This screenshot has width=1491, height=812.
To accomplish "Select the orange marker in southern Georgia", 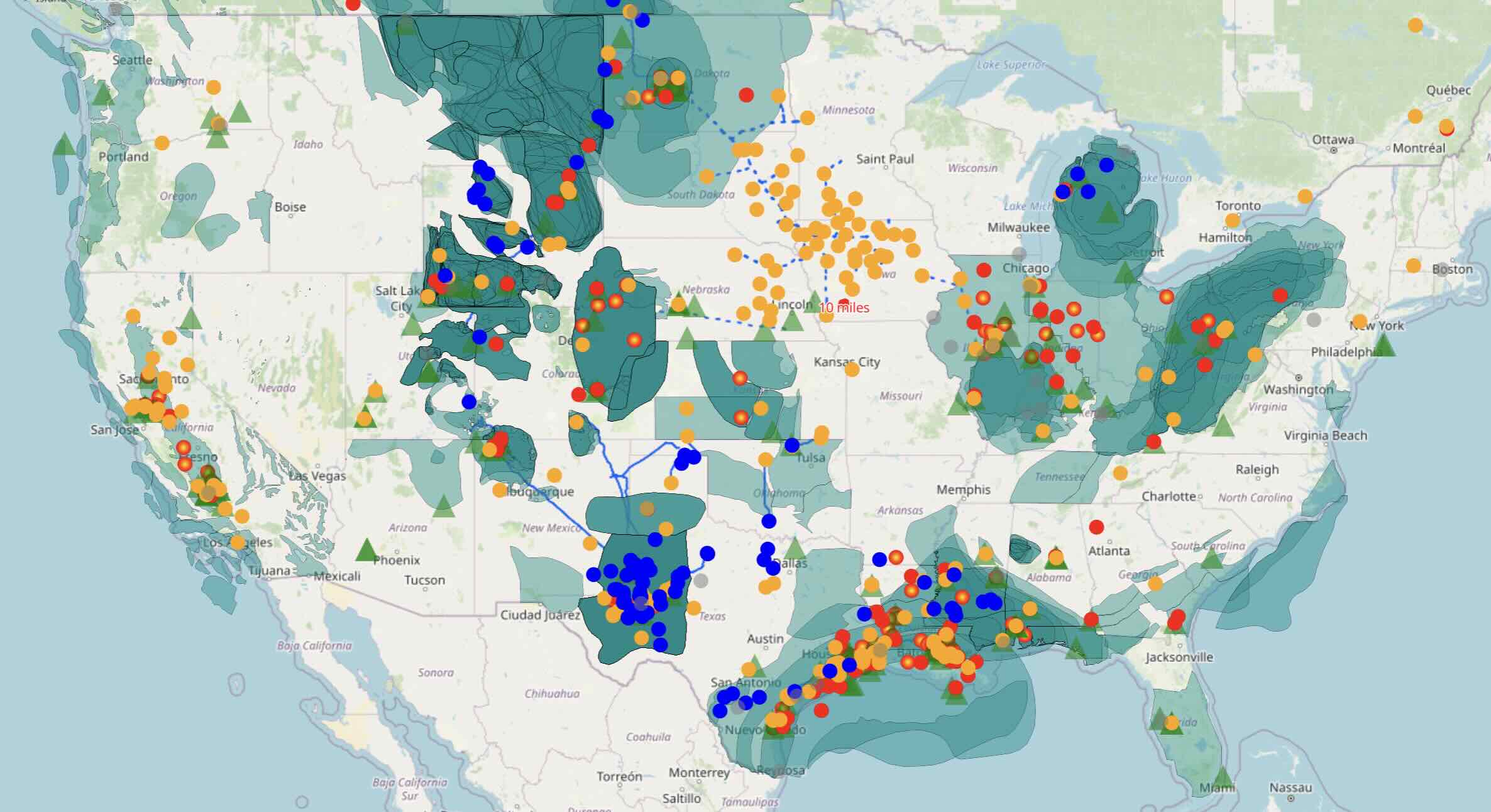I will (x=1155, y=584).
